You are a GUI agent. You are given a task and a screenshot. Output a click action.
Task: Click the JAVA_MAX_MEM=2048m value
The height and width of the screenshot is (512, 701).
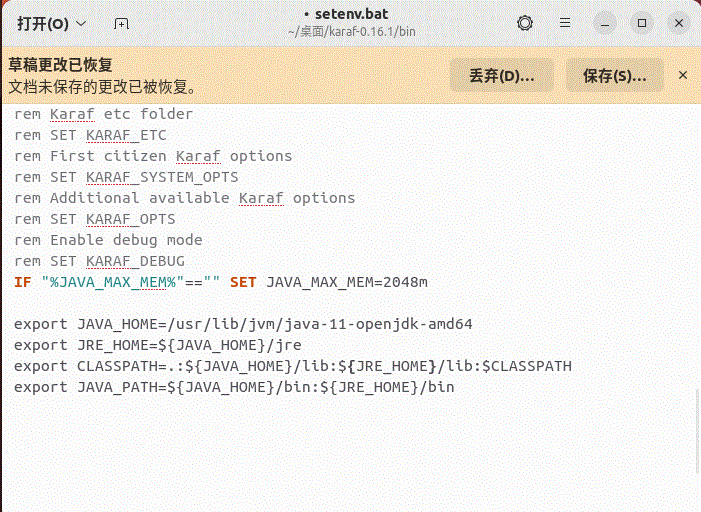click(347, 283)
